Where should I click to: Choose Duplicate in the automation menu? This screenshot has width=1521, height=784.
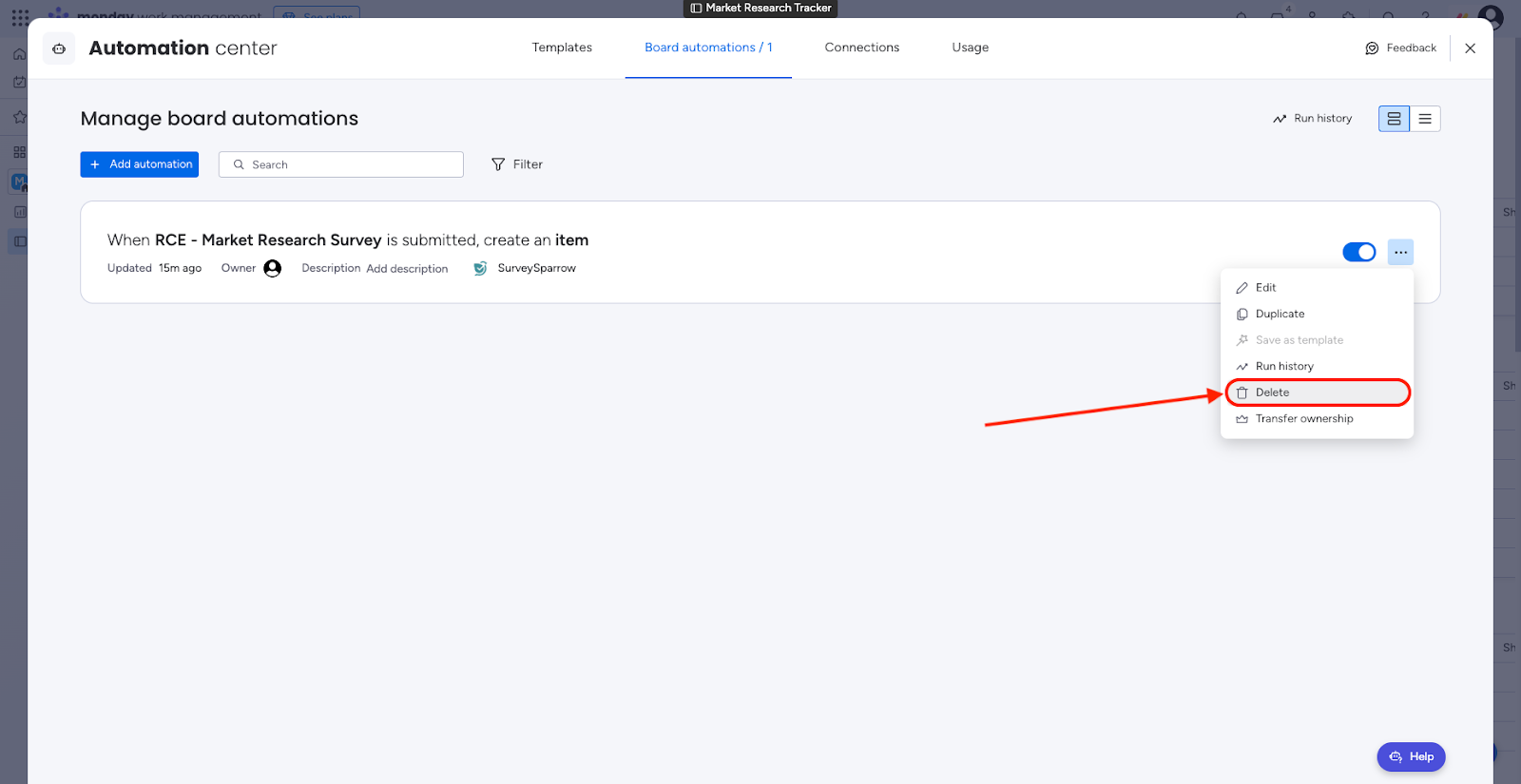click(x=1280, y=314)
